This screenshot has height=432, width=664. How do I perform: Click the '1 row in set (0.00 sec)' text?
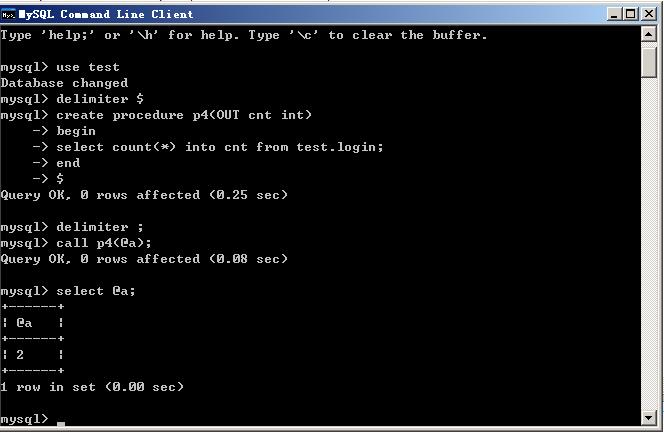(92, 387)
